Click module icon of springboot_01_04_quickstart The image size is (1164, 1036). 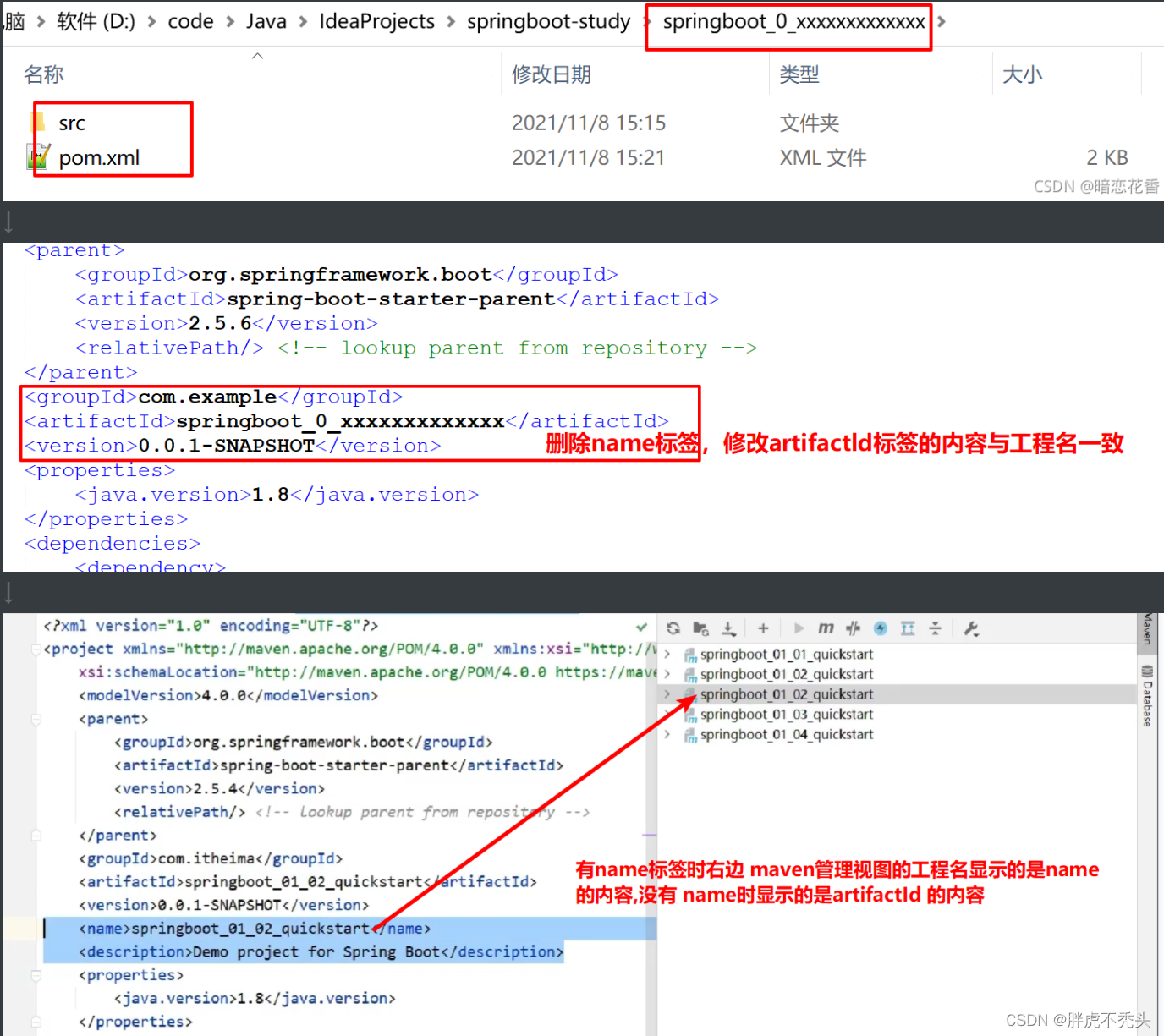690,735
